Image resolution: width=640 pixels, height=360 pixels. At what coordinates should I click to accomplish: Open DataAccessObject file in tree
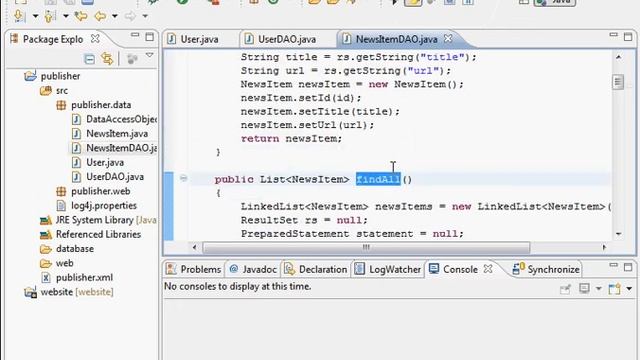121,119
